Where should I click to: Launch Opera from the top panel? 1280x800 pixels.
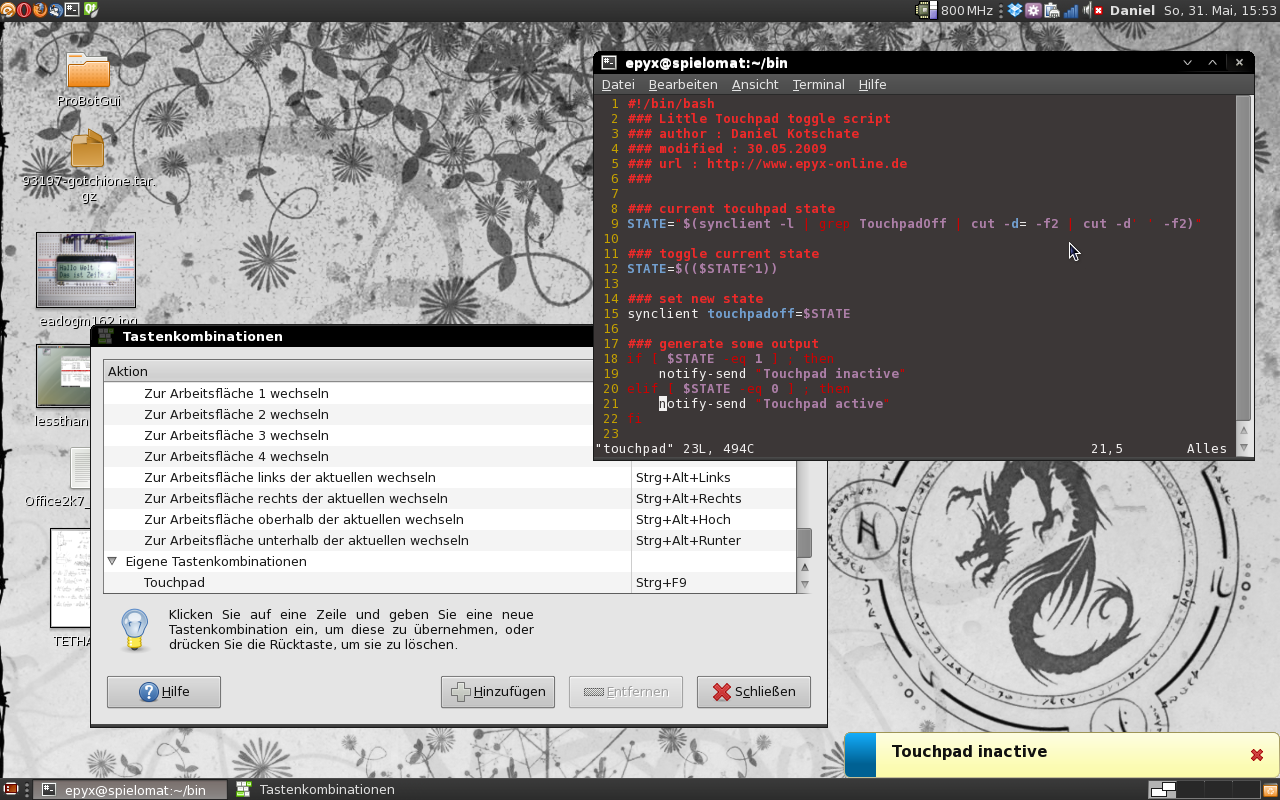click(22, 10)
